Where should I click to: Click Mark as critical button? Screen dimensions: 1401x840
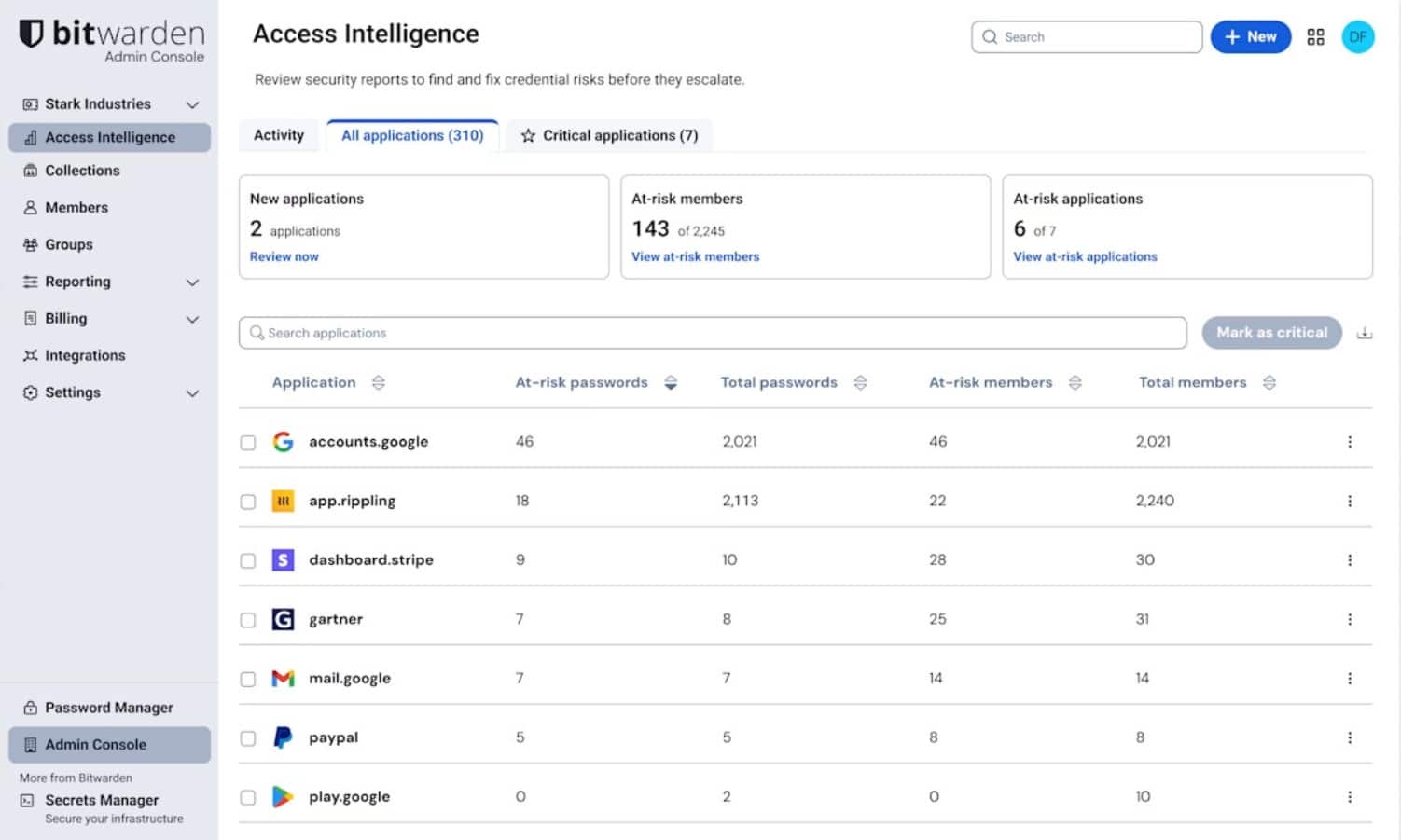point(1271,333)
